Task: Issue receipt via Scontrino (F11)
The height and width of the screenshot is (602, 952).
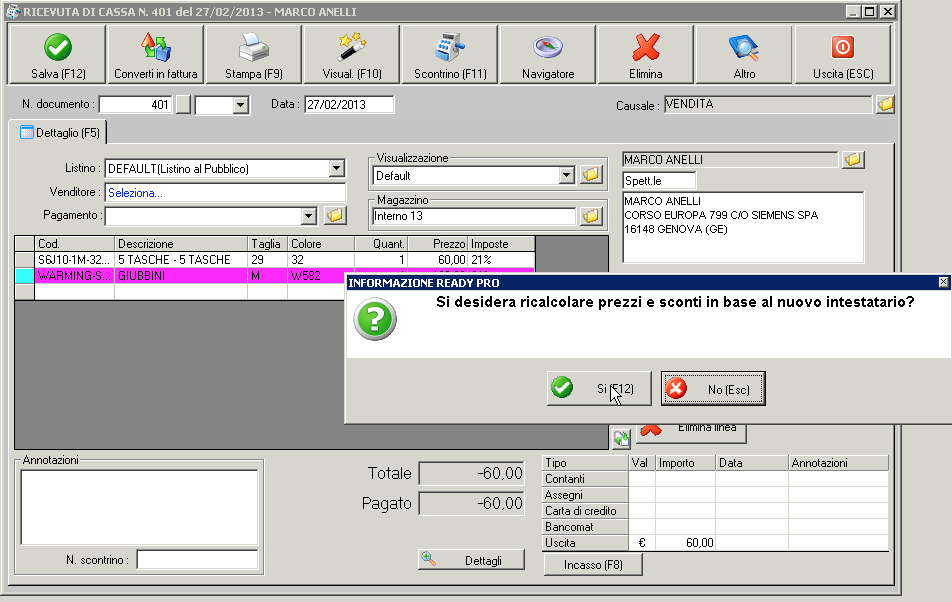Action: click(x=450, y=55)
